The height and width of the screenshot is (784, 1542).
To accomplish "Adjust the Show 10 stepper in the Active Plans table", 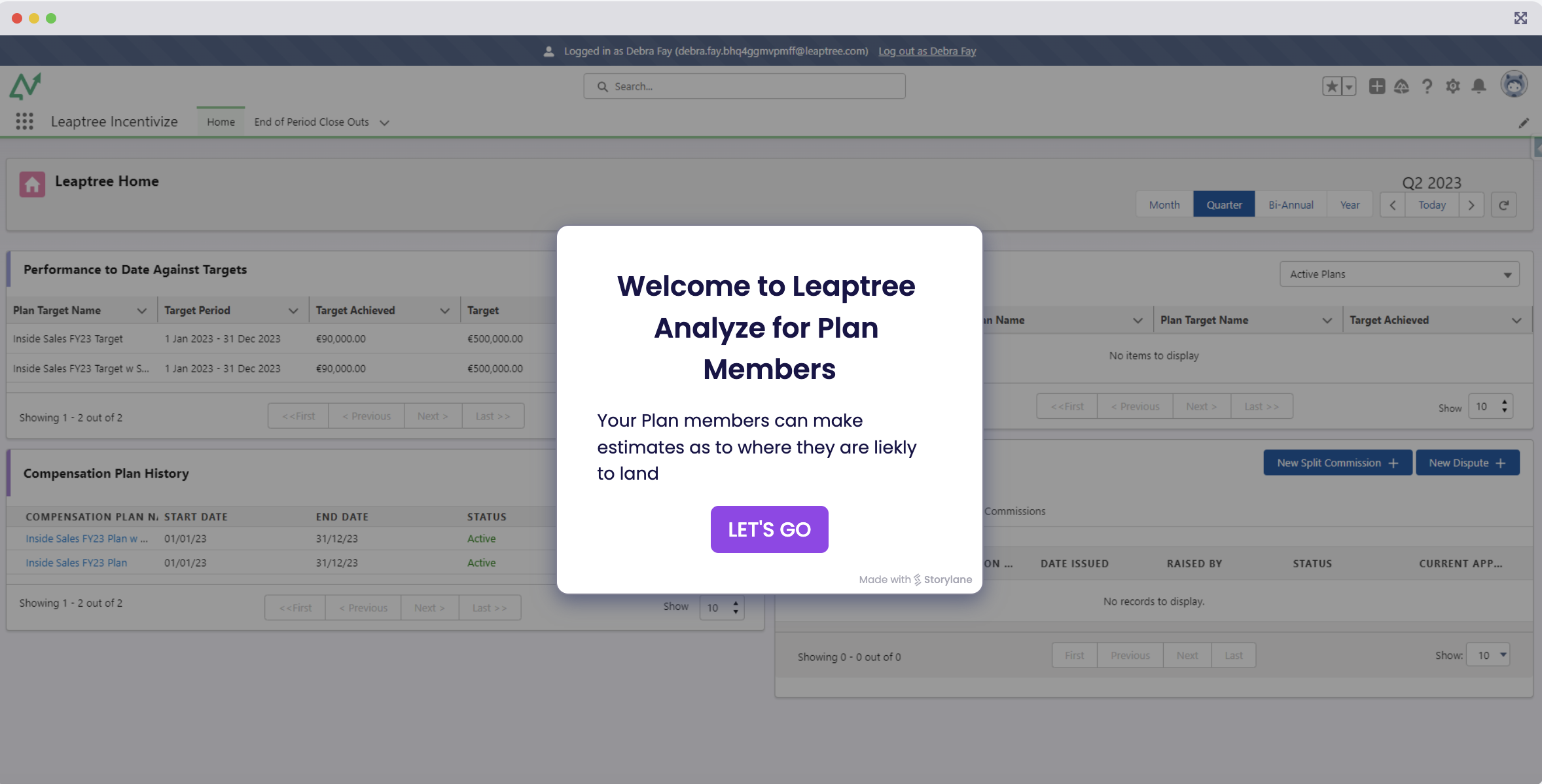I will (x=1504, y=406).
